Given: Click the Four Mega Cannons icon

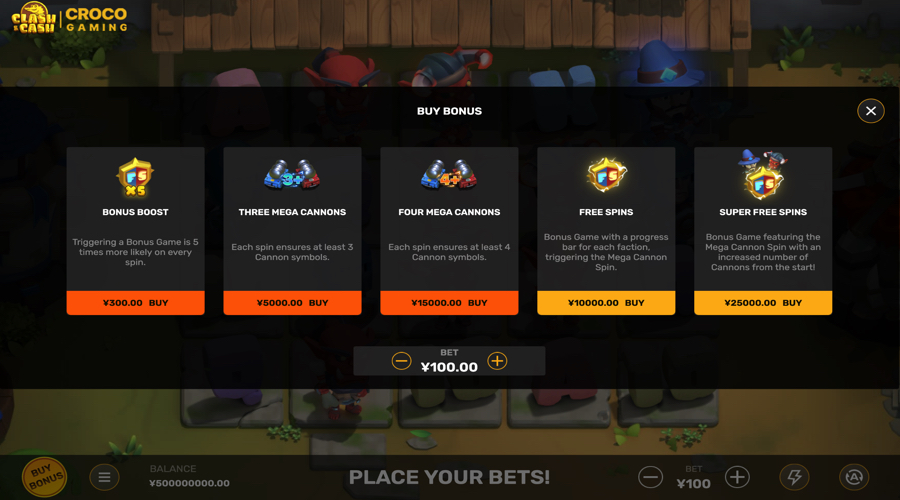Looking at the screenshot, I should tap(449, 175).
